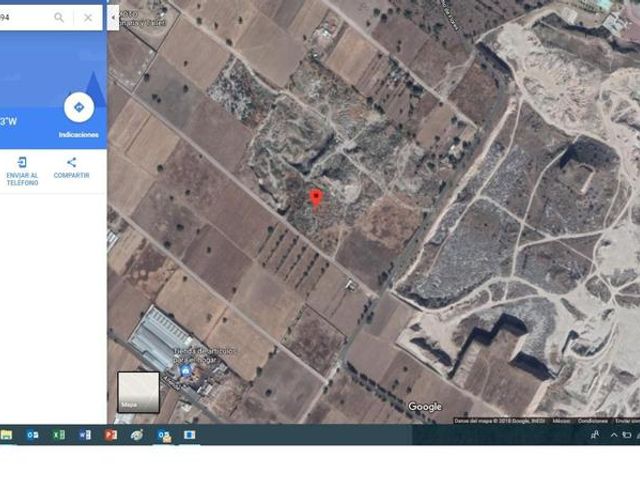The height and width of the screenshot is (480, 640).
Task: Collapse the side panel with the arrow
Action: coord(113,18)
